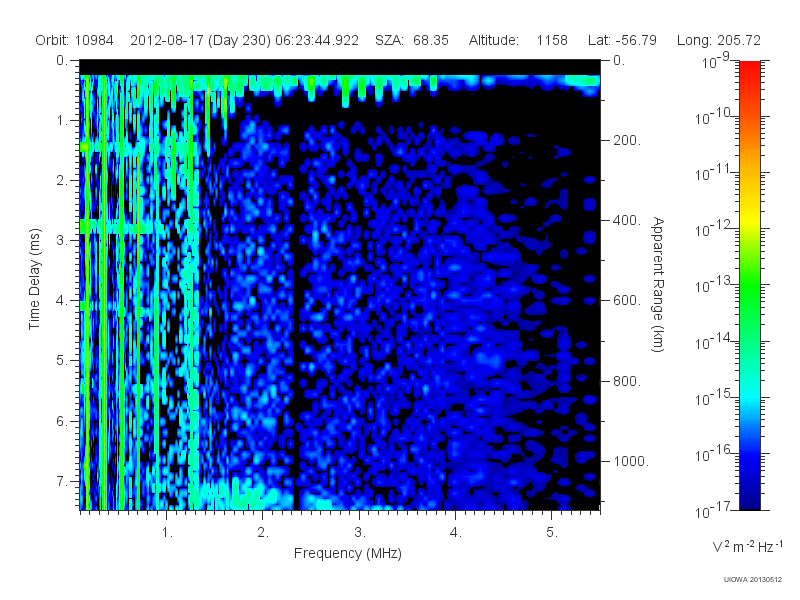This screenshot has width=800, height=600.
Task: Click the 6. tick label on time delay axis
Action: [62, 421]
